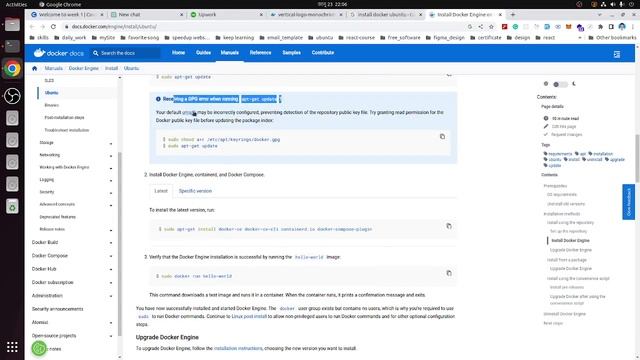Image resolution: width=640 pixels, height=360 pixels.
Task: Click the main page vertical scrollbar
Action: (x=637, y=158)
